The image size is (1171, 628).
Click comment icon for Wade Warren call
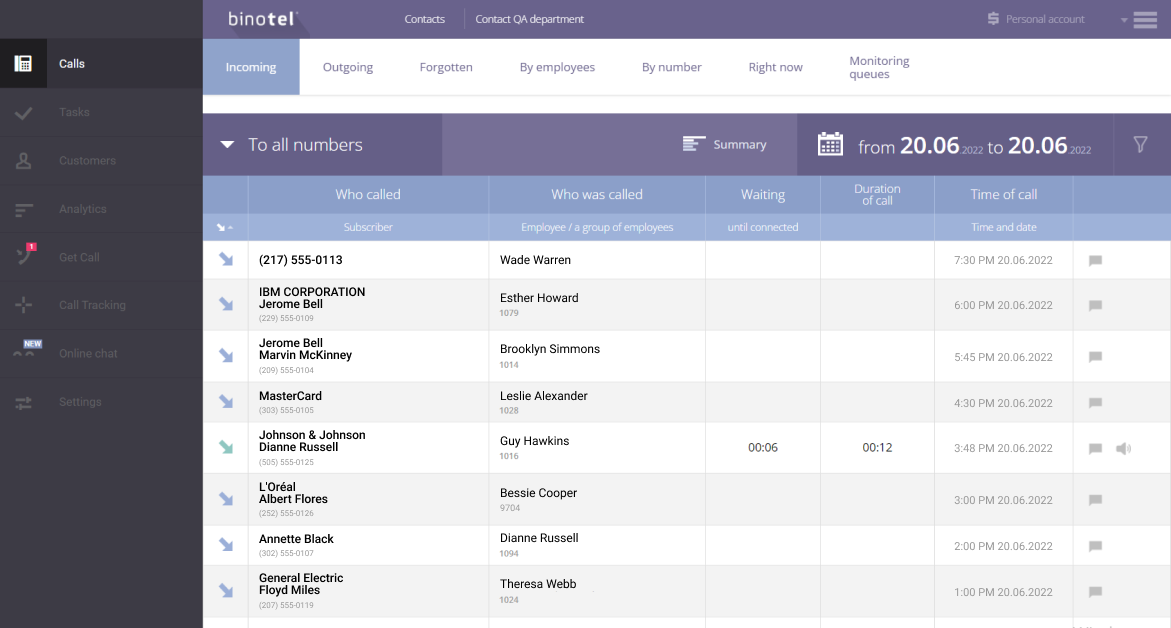[1095, 261]
